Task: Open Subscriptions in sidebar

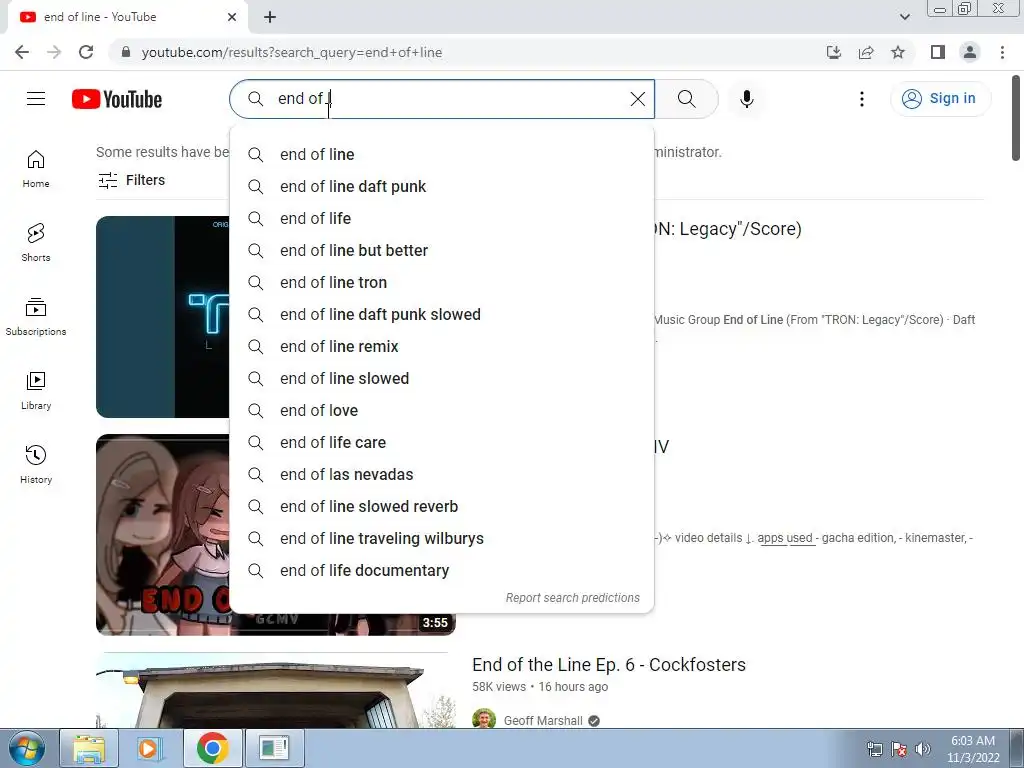Action: pyautogui.click(x=36, y=317)
